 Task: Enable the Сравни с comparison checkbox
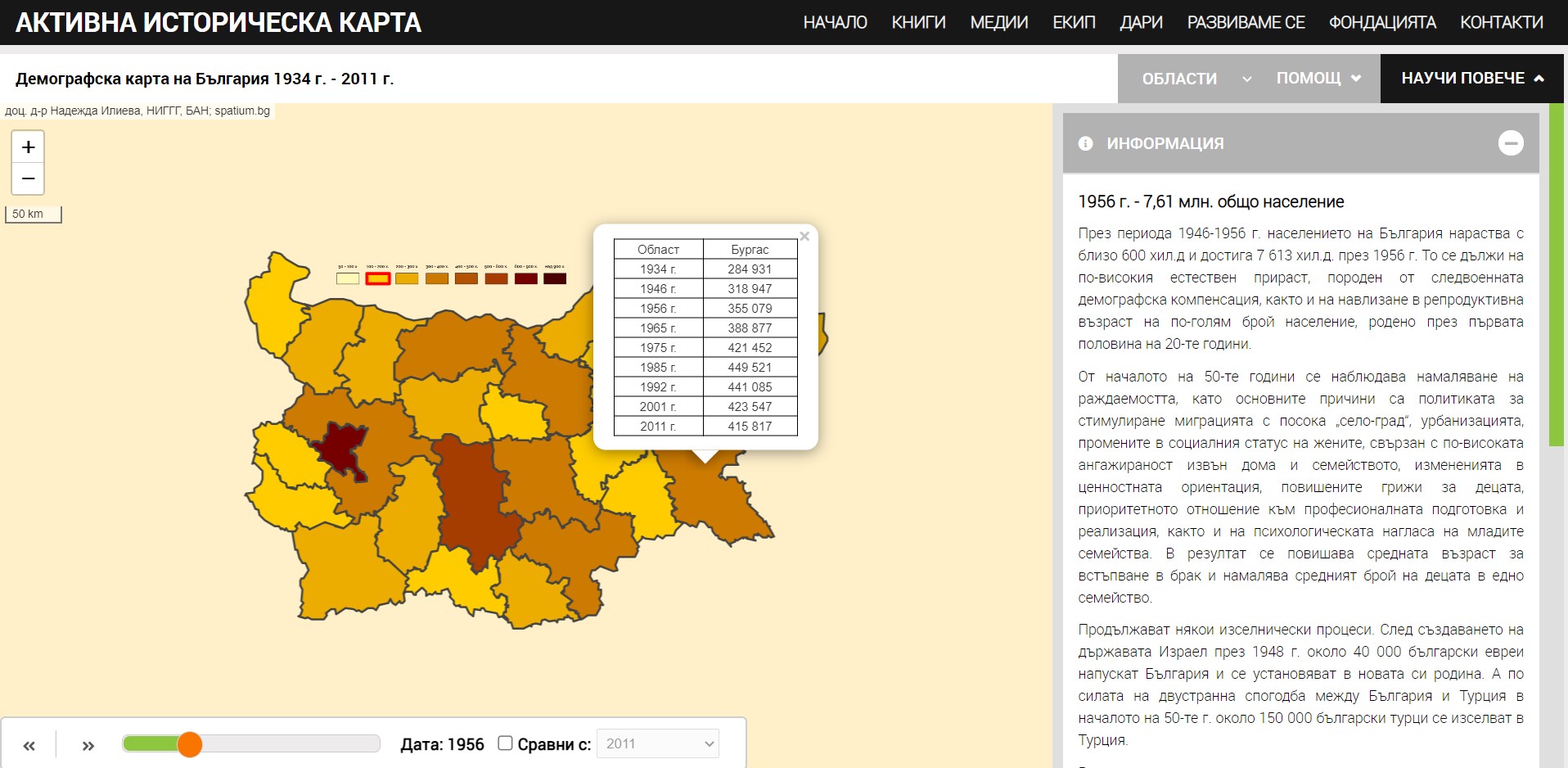[x=505, y=743]
